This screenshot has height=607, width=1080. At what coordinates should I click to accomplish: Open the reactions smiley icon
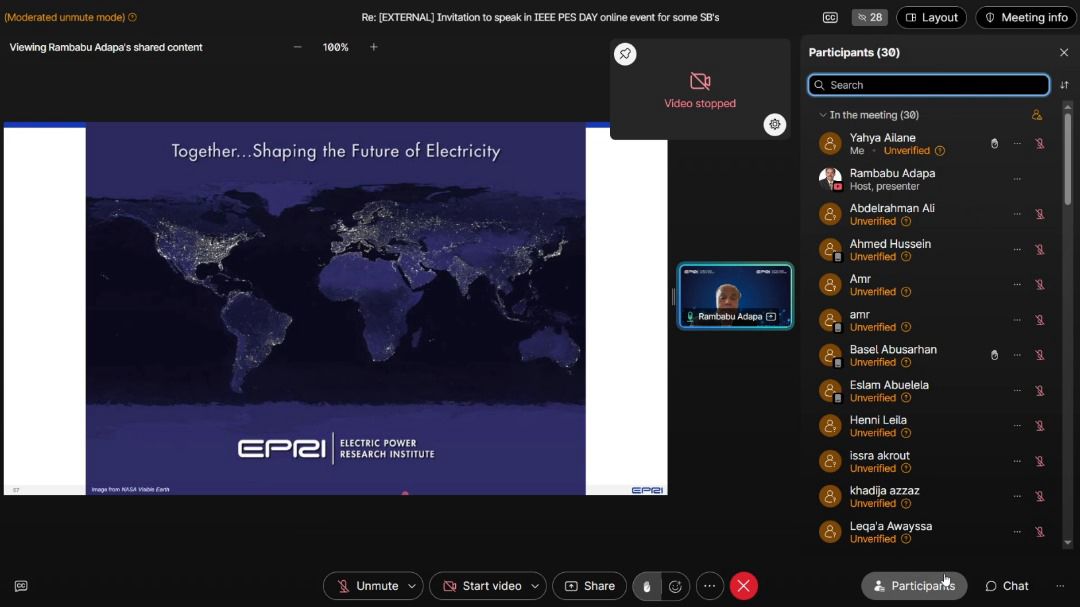pos(676,586)
